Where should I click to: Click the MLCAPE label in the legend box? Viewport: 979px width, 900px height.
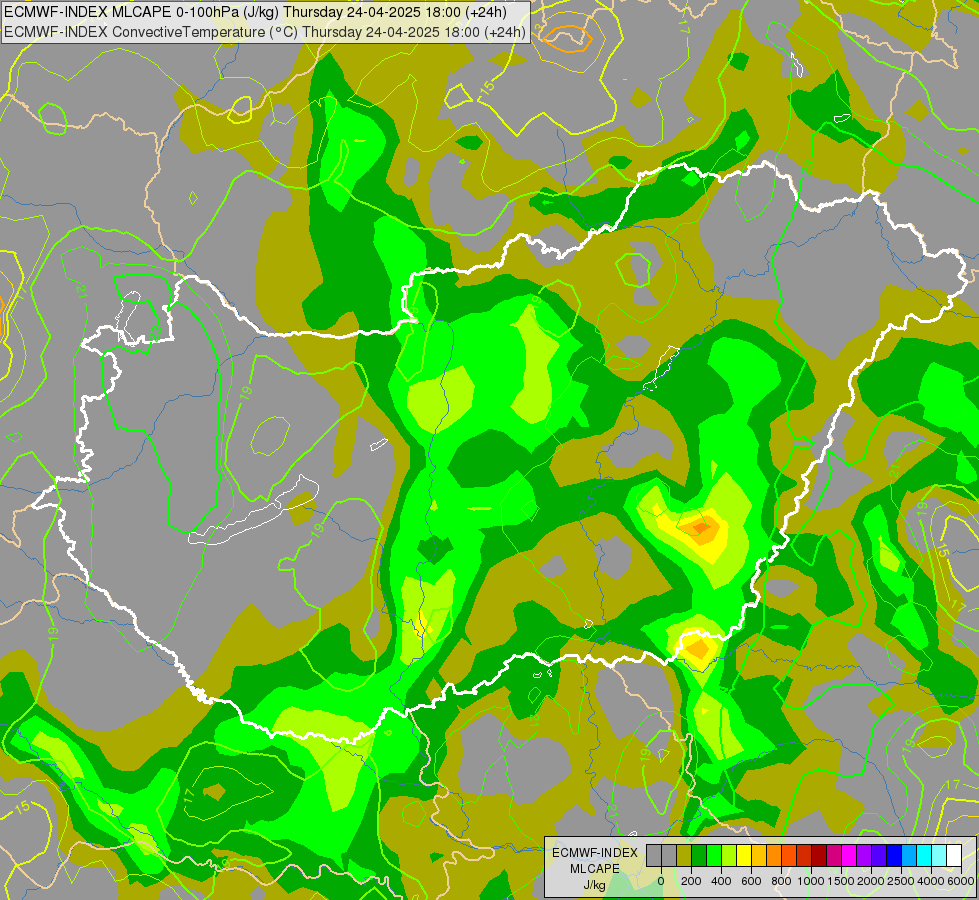point(595,869)
